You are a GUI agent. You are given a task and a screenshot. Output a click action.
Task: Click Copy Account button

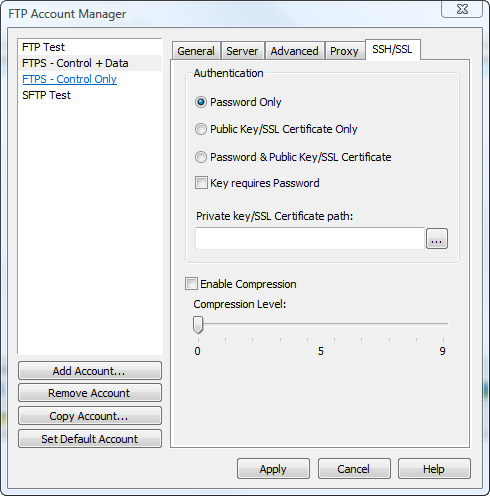pyautogui.click(x=90, y=416)
